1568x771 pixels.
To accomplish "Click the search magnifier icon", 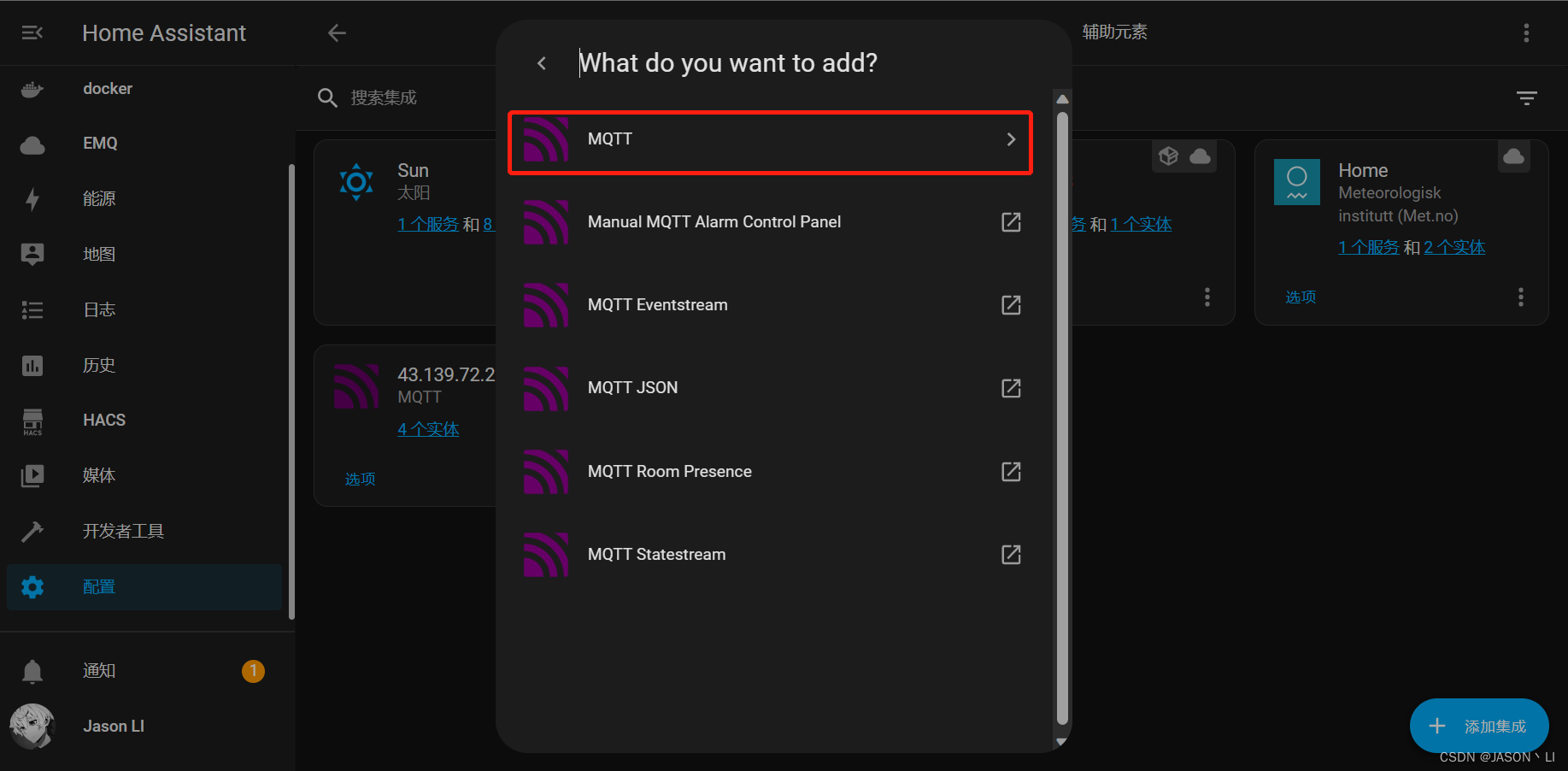I will coord(327,97).
